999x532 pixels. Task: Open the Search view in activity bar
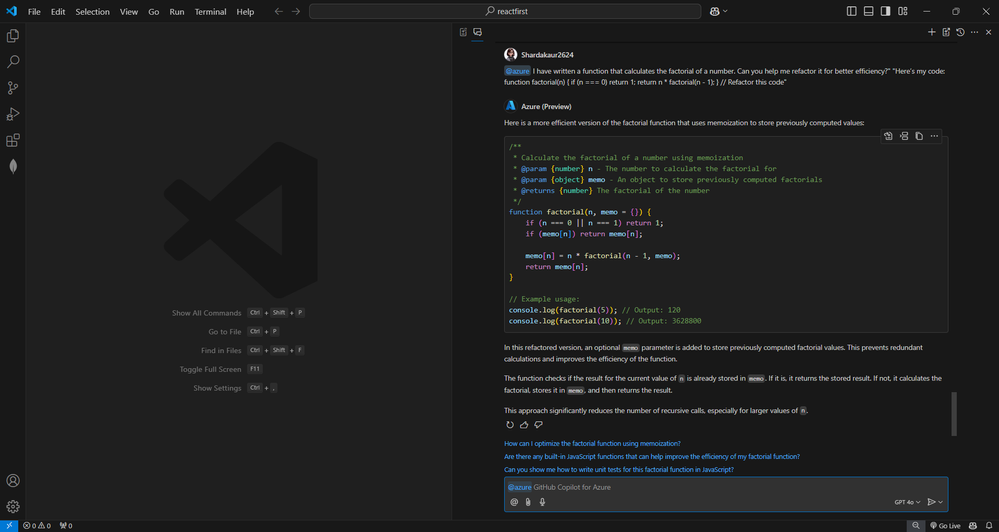click(x=13, y=62)
